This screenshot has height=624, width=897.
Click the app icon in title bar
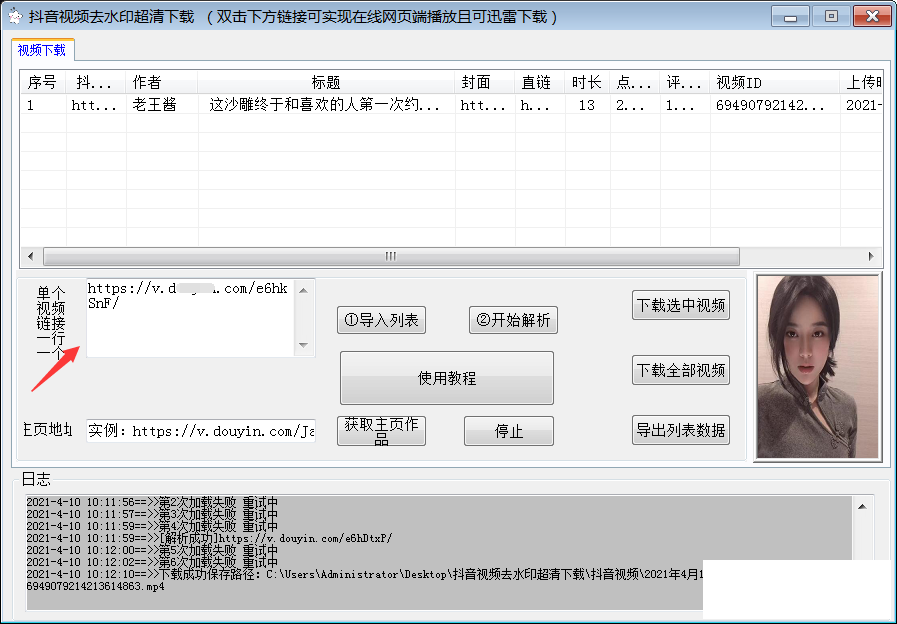(x=15, y=16)
